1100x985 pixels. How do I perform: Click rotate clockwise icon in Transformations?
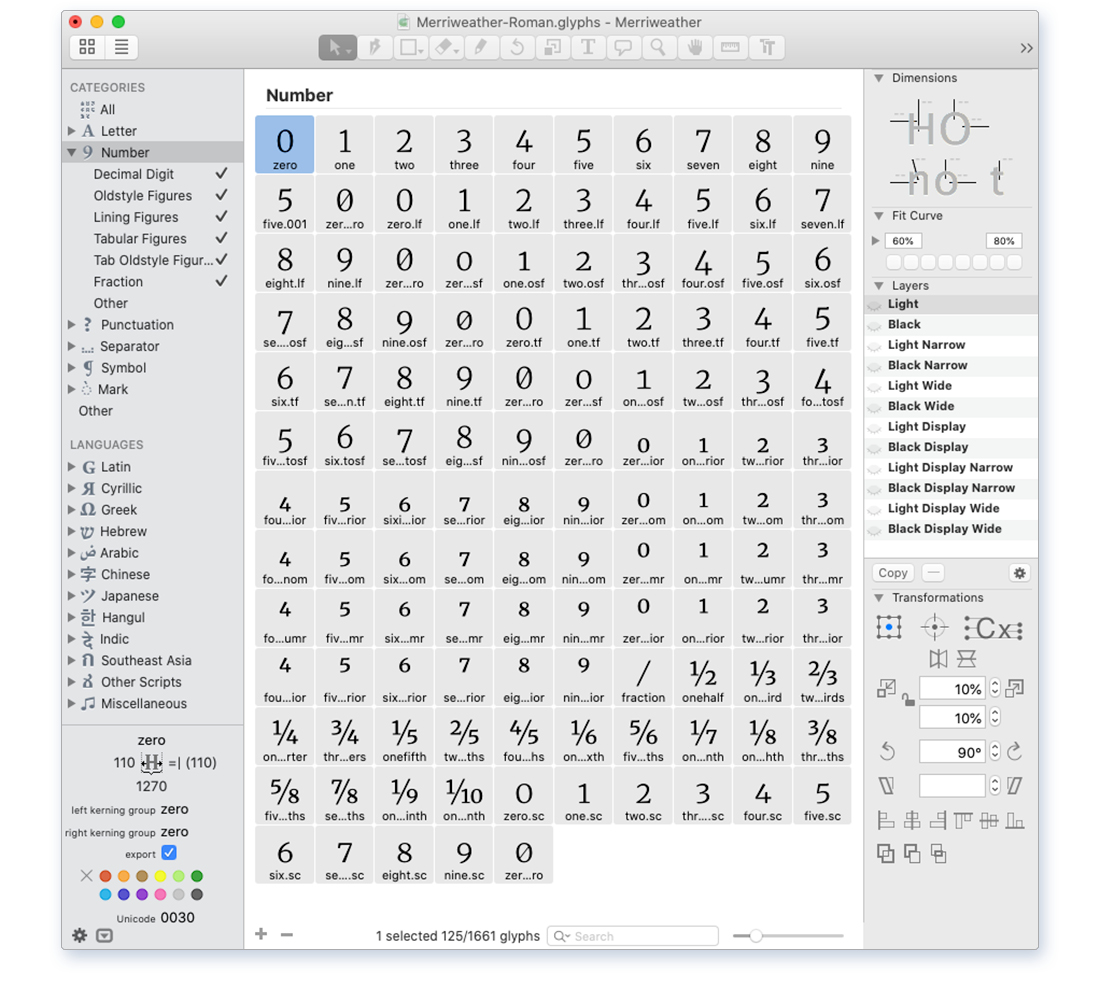point(1014,752)
